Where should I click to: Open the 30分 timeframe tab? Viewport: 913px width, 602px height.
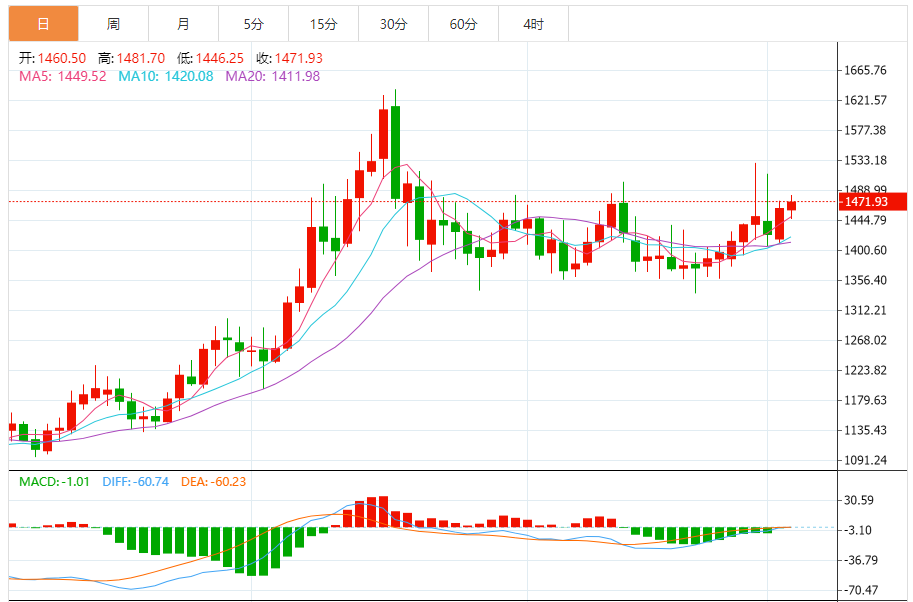pos(393,24)
